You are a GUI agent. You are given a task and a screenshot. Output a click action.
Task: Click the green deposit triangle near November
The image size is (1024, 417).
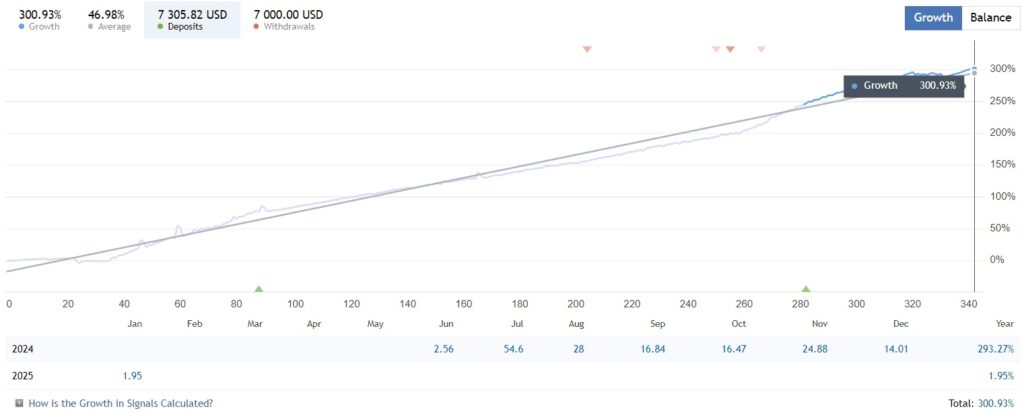pyautogui.click(x=806, y=288)
